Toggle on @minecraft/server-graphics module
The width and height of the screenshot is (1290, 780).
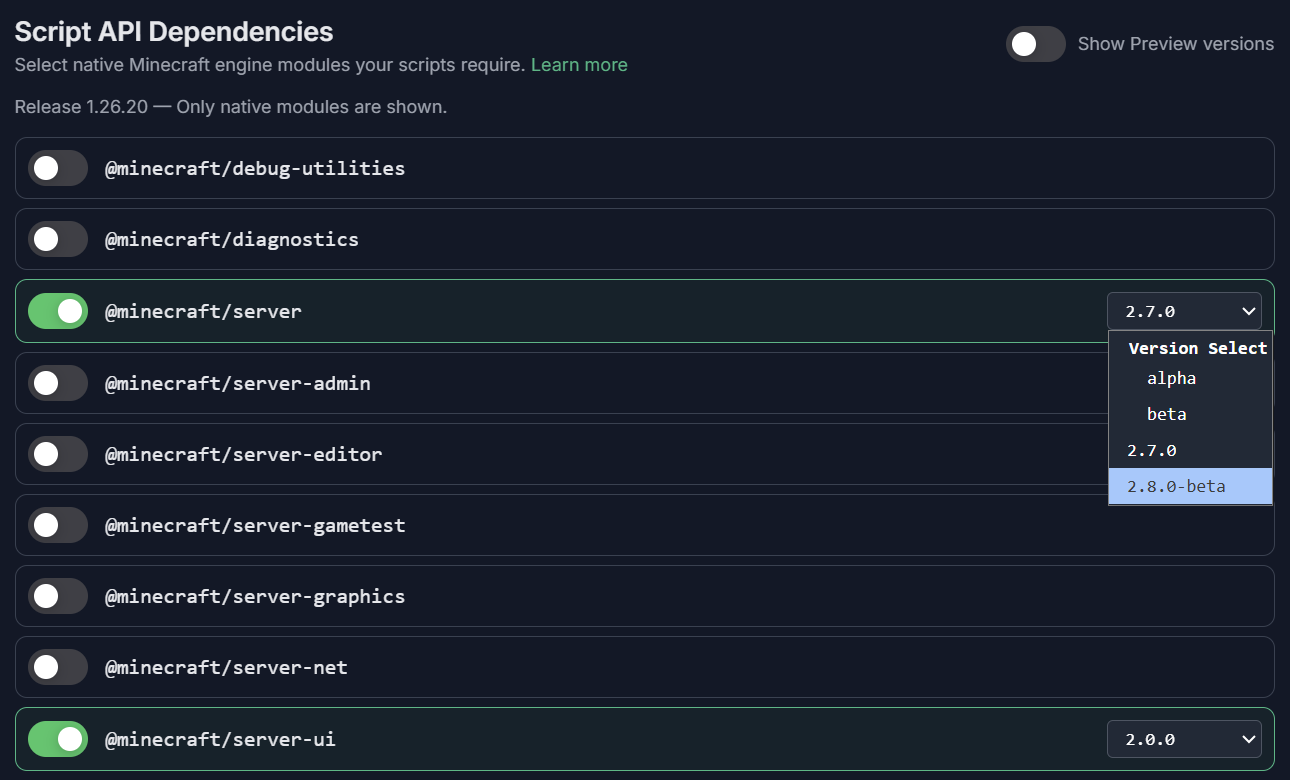click(x=58, y=596)
